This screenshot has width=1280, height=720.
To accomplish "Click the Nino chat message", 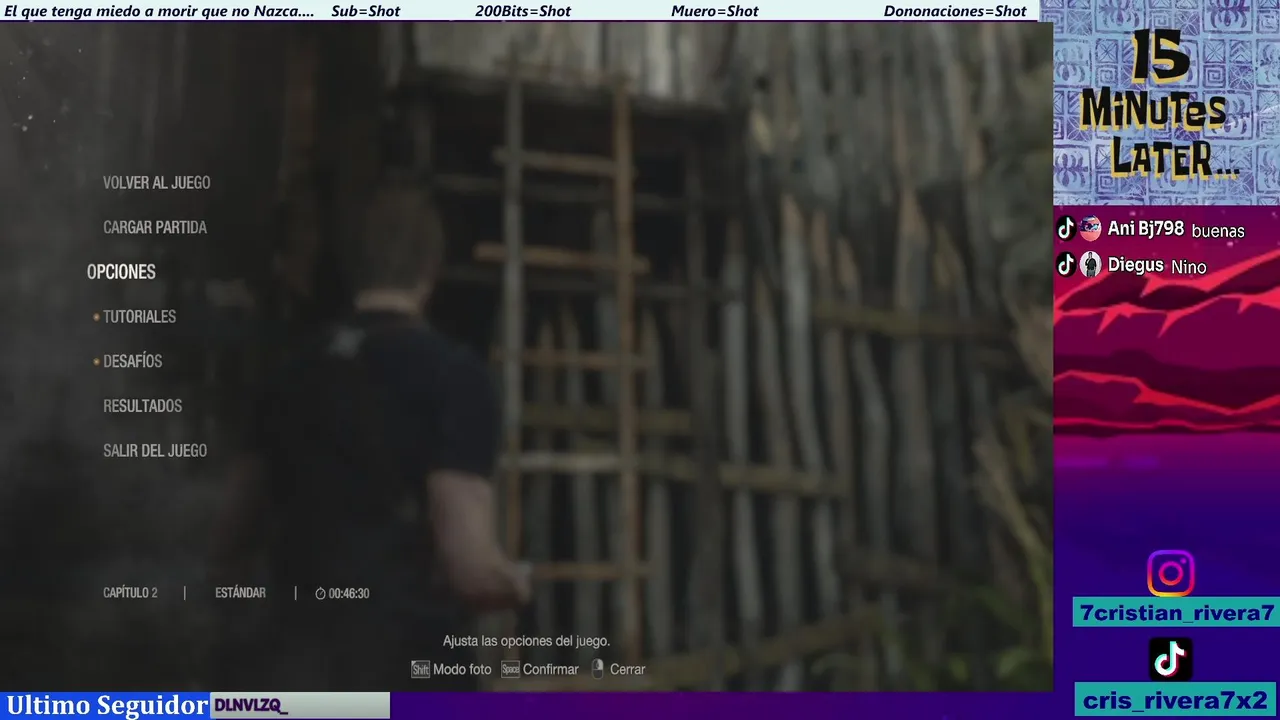I will coord(1189,267).
